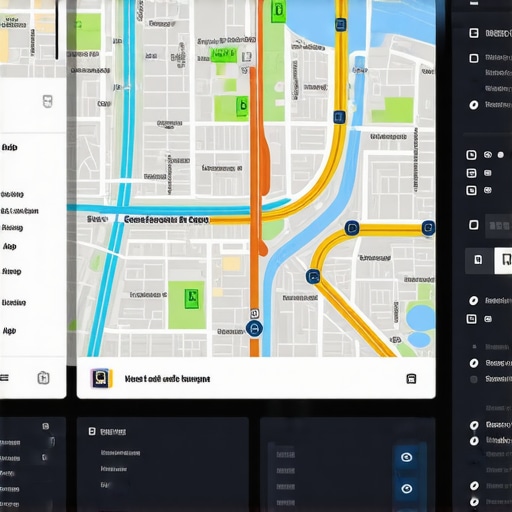
Task: Toggle the upper eye icon in the bottom-right dark panel
Action: (406, 457)
